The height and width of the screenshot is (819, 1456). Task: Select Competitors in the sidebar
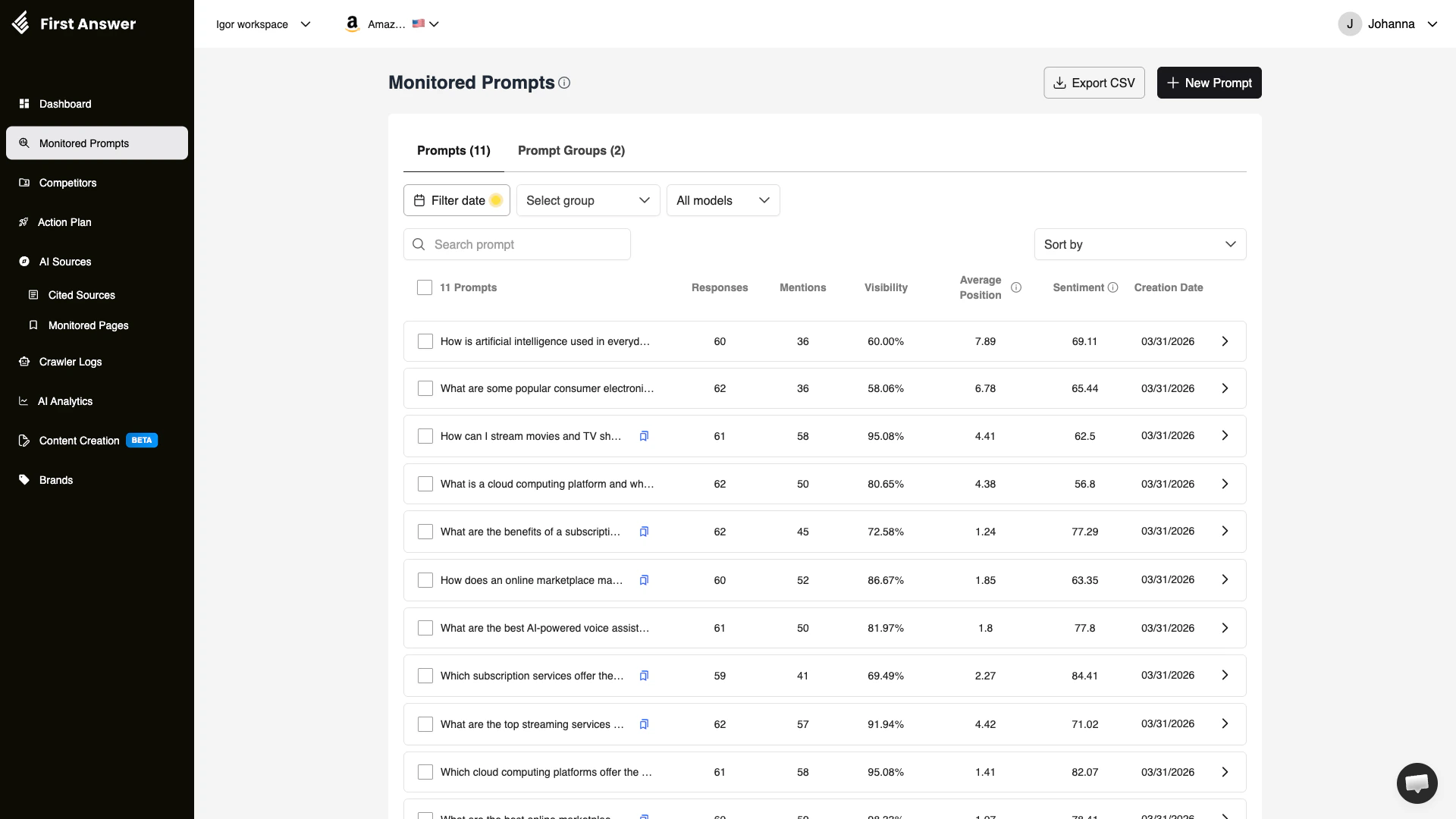67,183
